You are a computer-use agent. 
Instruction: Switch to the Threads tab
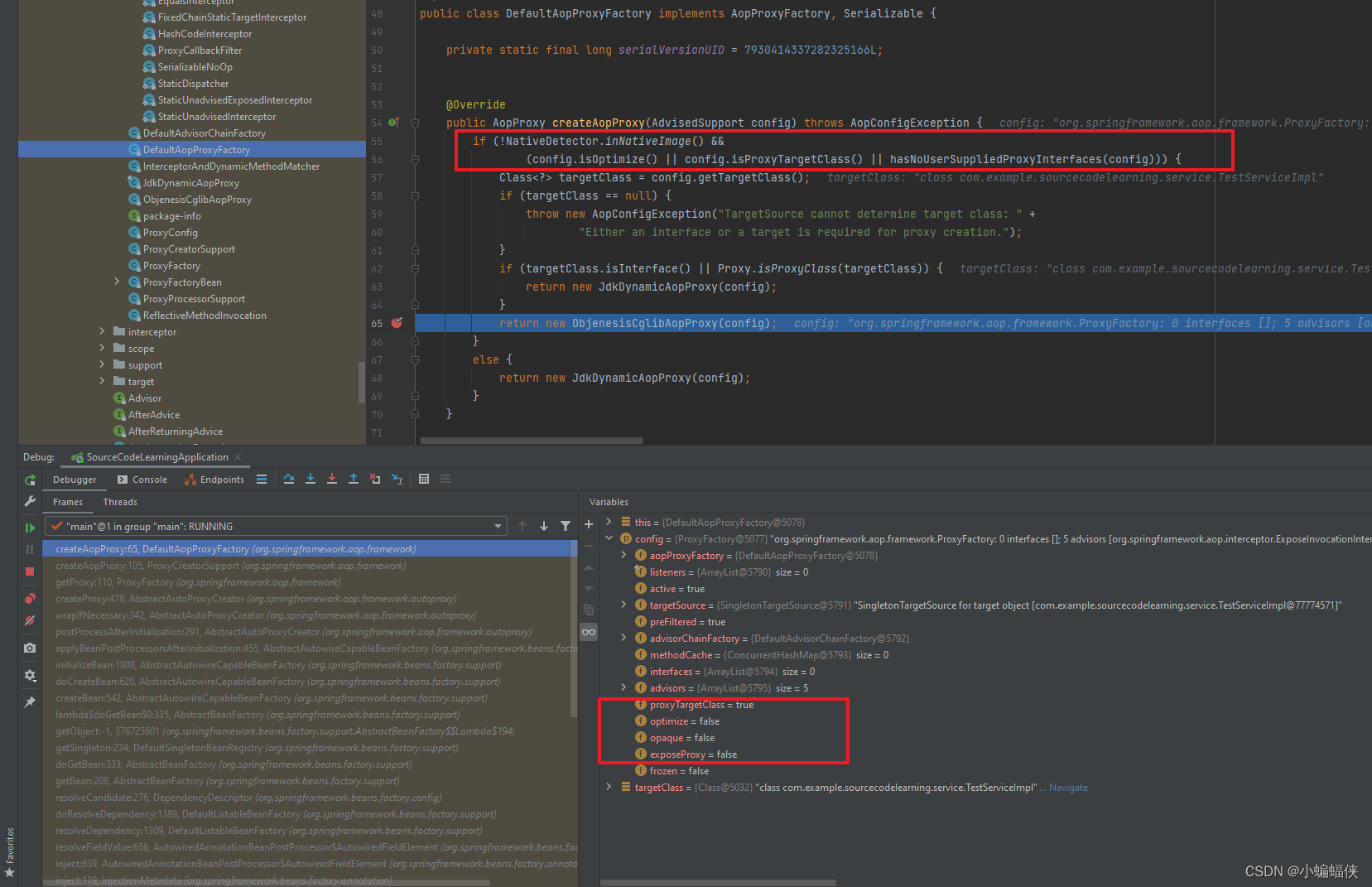tap(120, 502)
